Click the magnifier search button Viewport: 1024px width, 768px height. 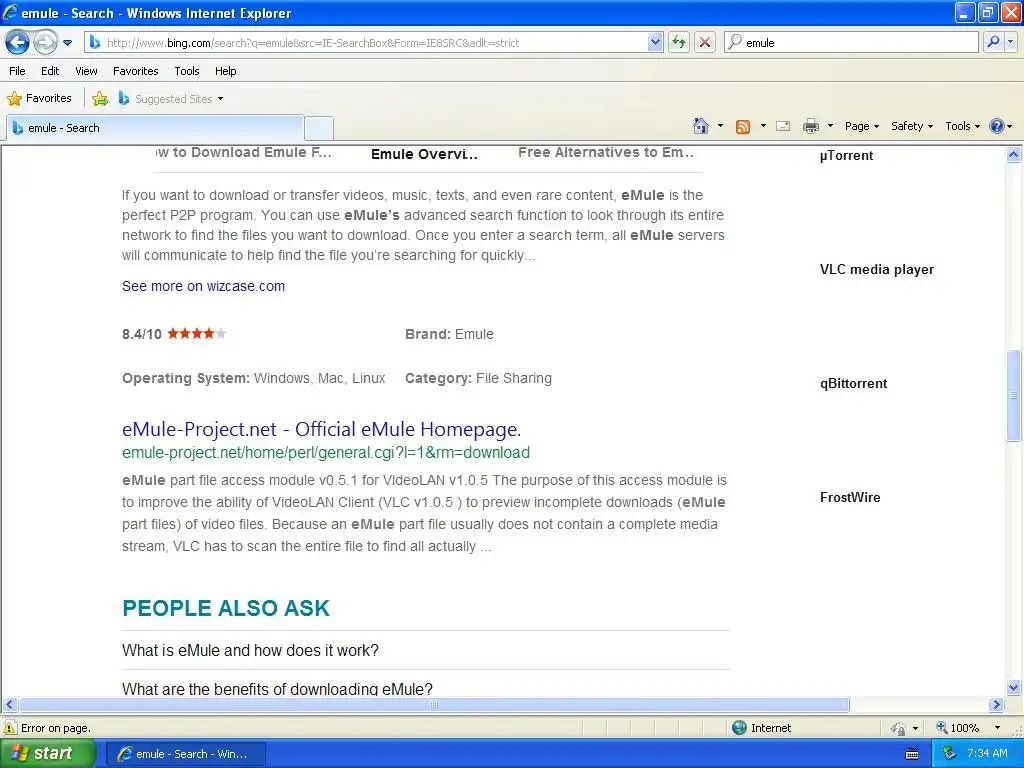click(x=993, y=42)
